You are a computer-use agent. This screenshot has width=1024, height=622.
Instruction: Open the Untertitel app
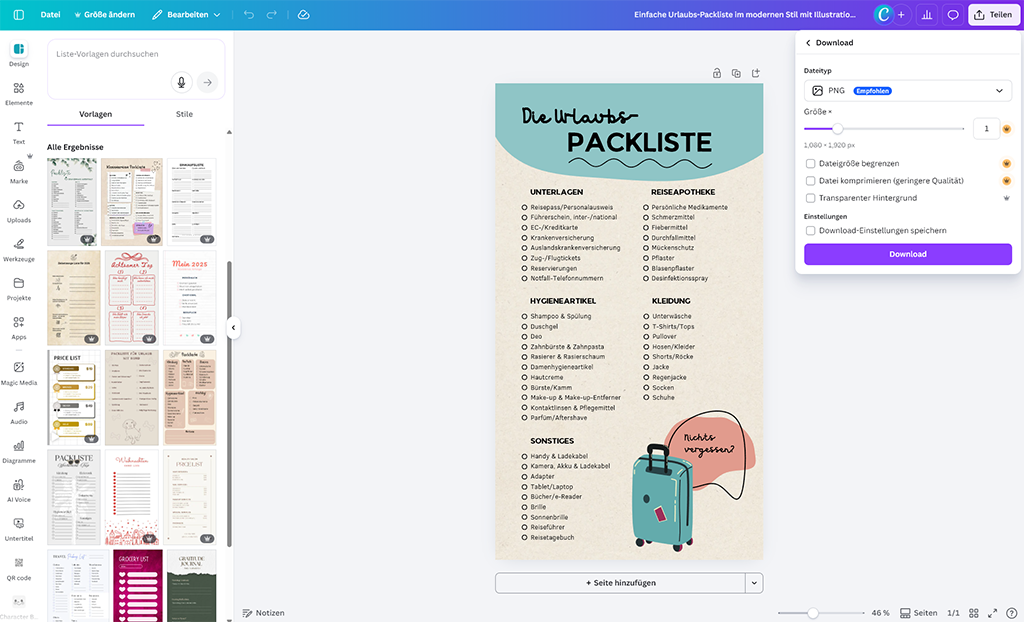point(19,530)
